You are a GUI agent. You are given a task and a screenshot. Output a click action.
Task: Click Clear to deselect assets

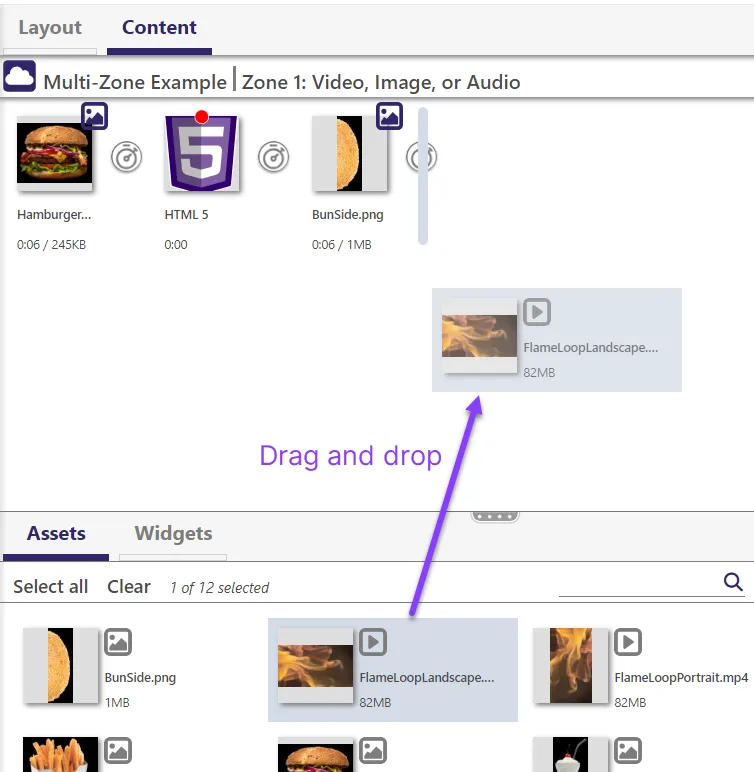tap(129, 587)
